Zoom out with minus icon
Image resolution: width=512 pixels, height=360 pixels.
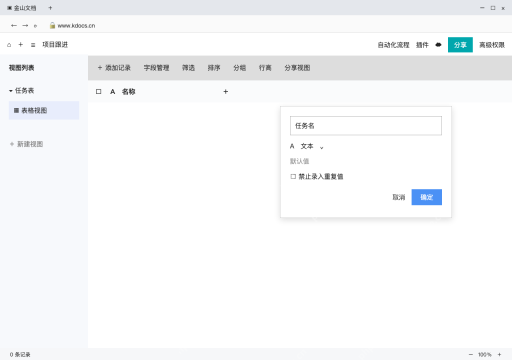(471, 354)
